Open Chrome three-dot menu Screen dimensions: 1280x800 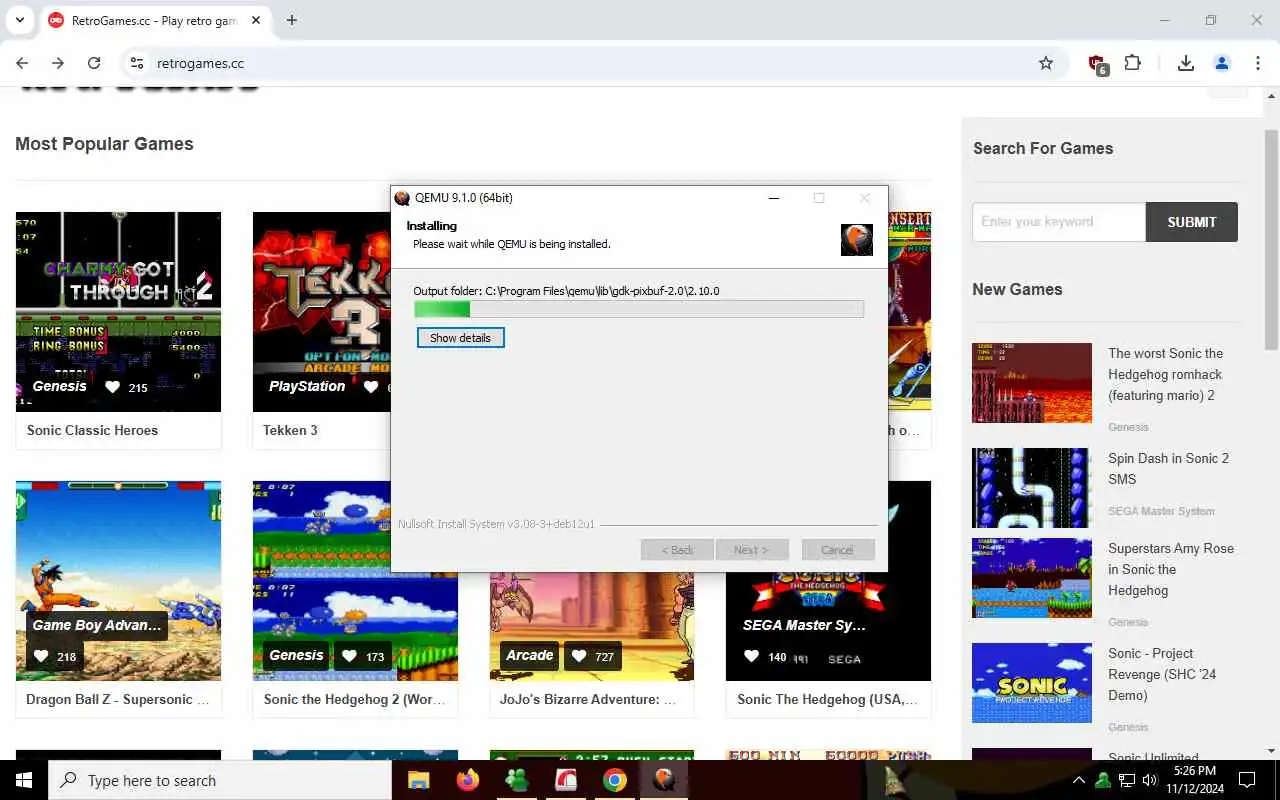coord(1258,63)
